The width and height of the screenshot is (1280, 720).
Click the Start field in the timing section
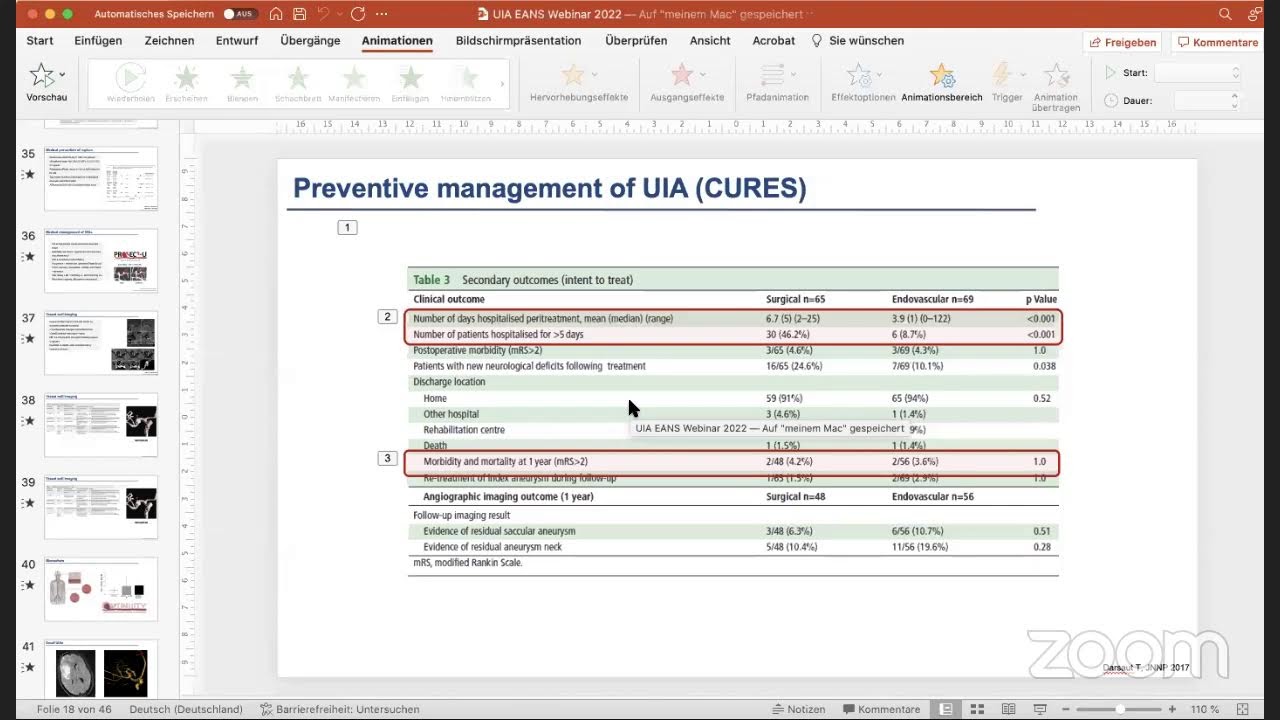(x=1196, y=73)
